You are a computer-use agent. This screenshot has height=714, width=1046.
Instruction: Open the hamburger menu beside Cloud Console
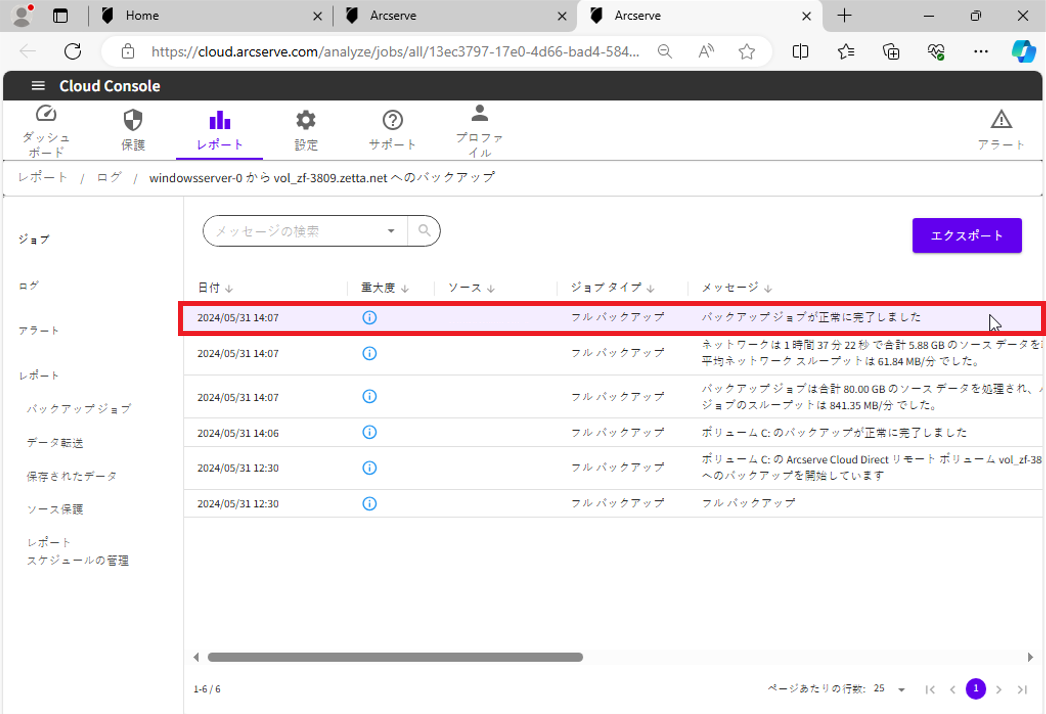[x=38, y=86]
